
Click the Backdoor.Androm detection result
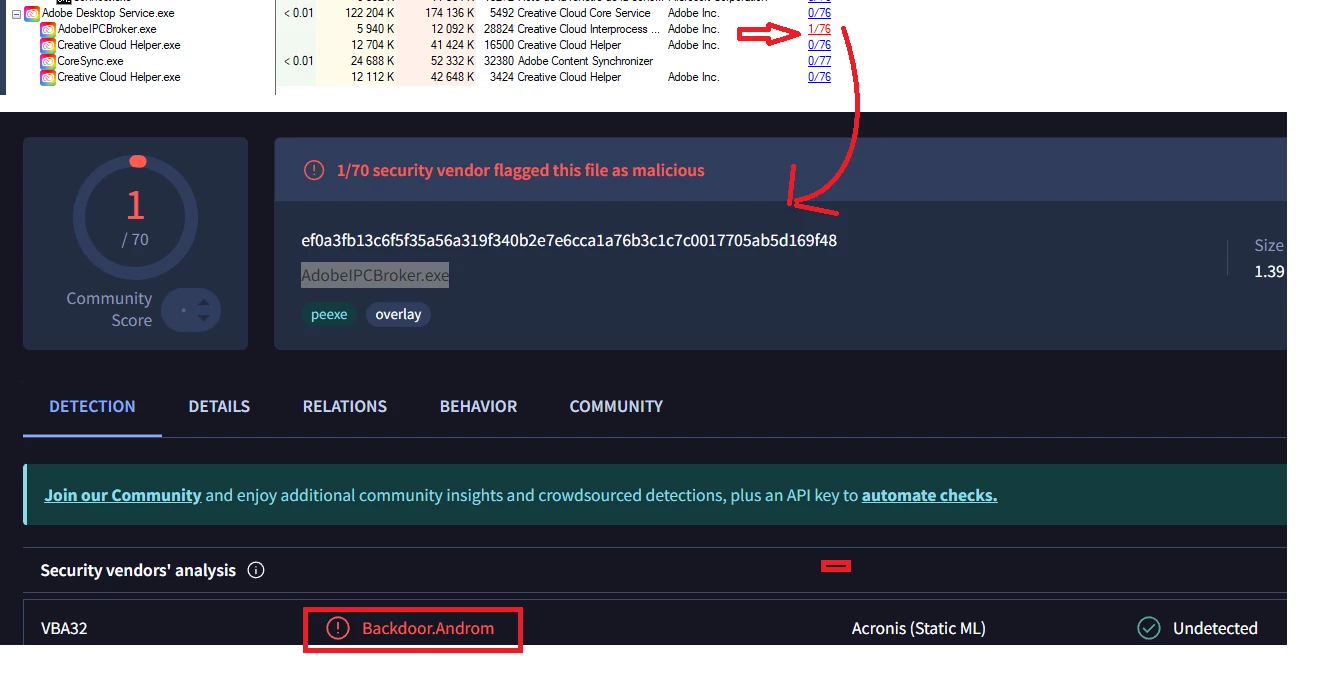pos(428,628)
